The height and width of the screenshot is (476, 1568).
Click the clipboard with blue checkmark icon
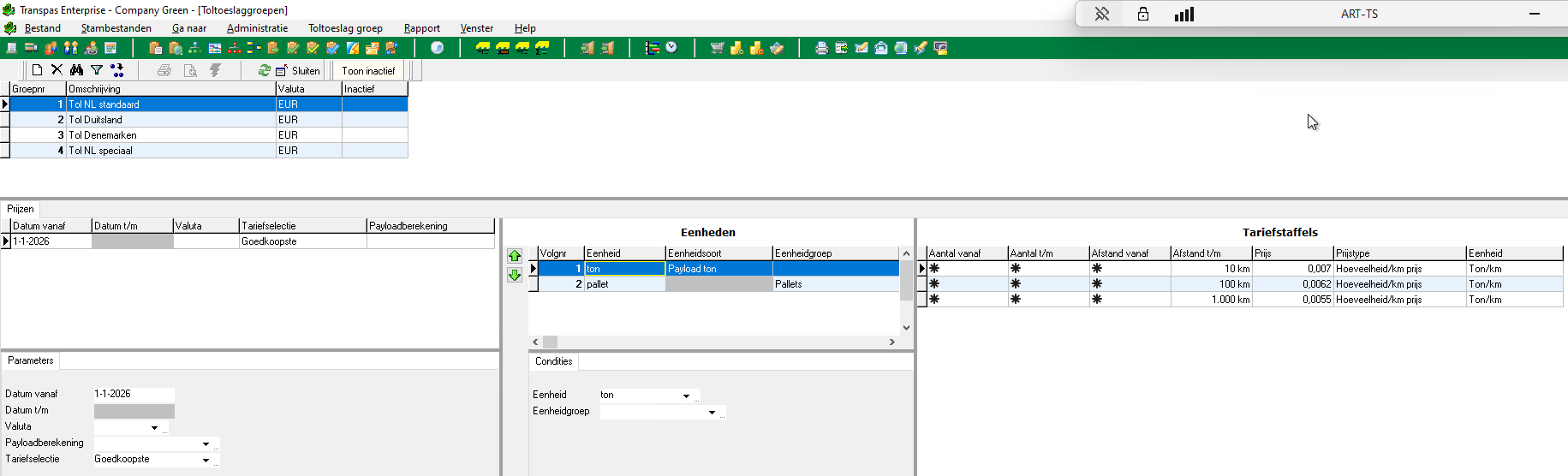point(332,48)
